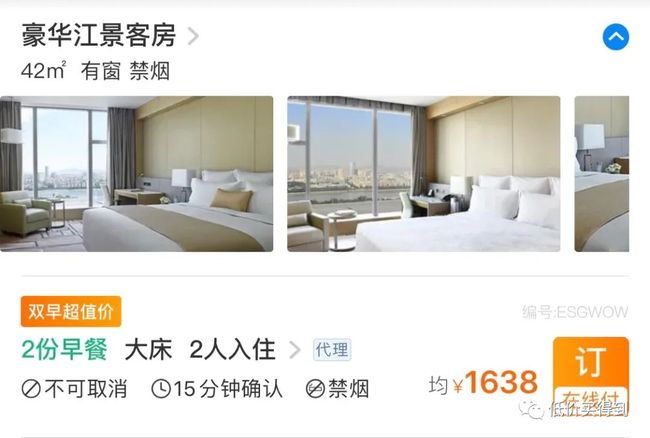
Task: Tap the 双早超值价 orange promotion tag
Action: pyautogui.click(x=71, y=312)
